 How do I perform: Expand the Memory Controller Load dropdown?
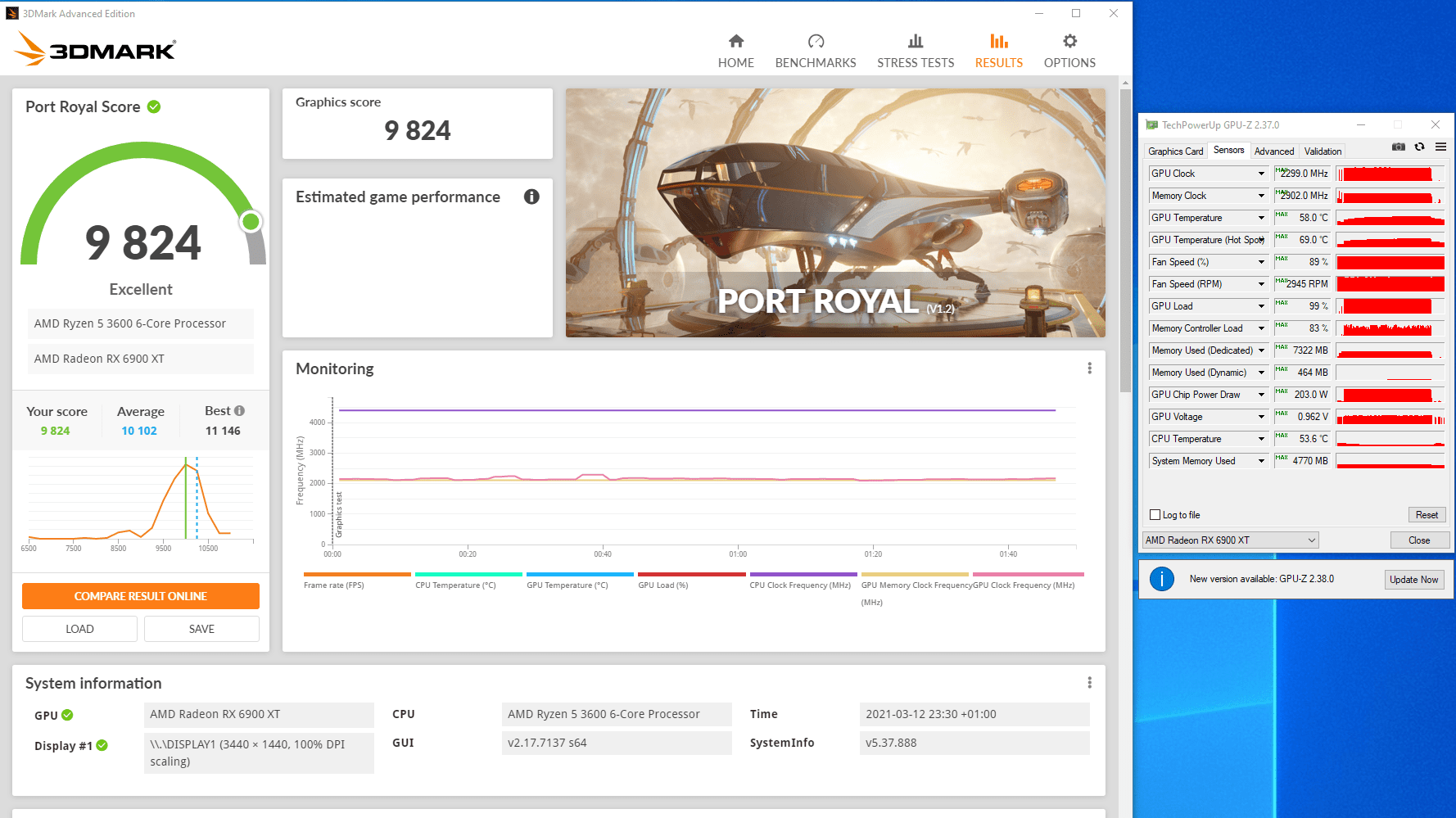[x=1261, y=328]
